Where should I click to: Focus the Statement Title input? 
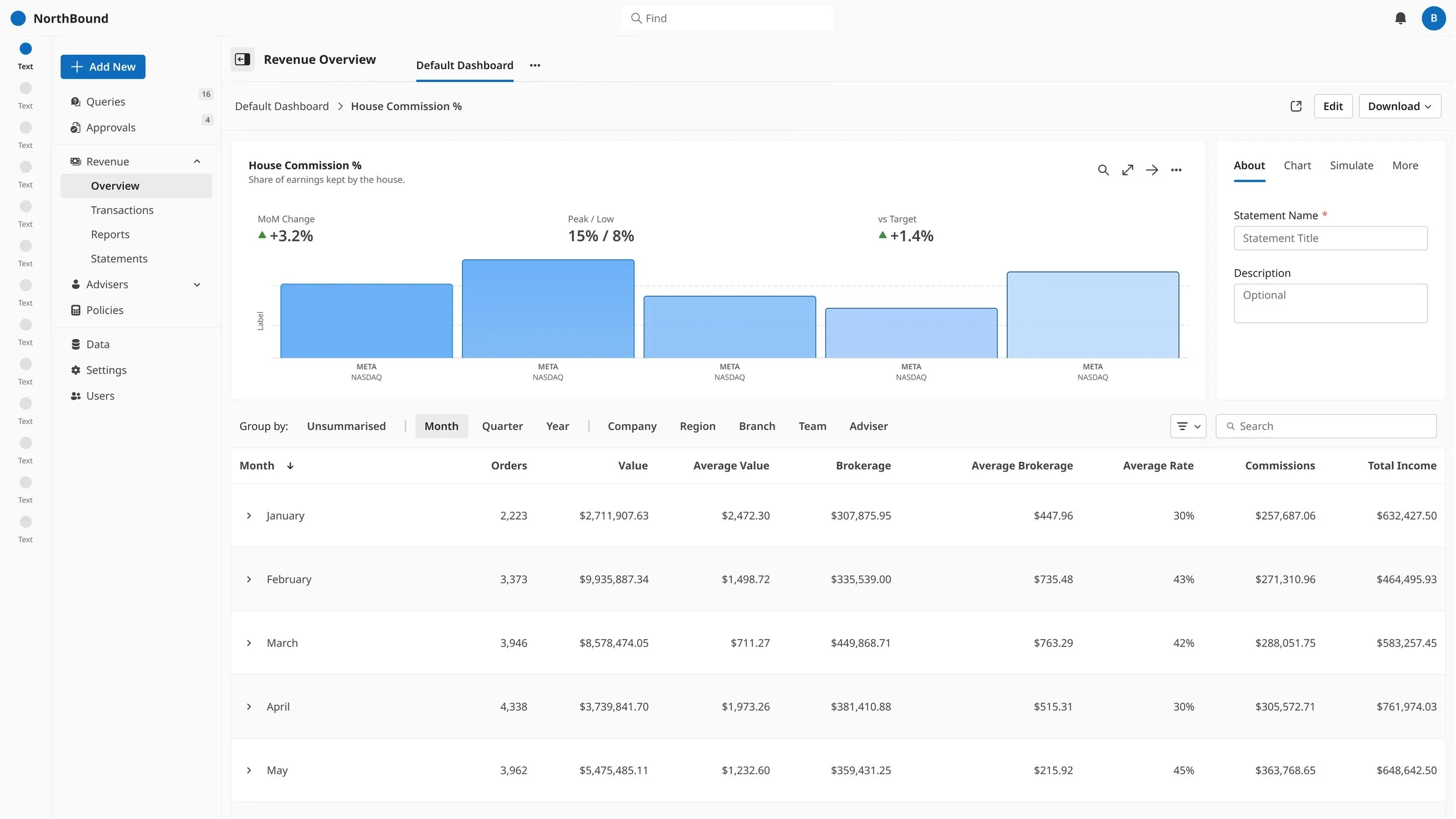[x=1330, y=238]
